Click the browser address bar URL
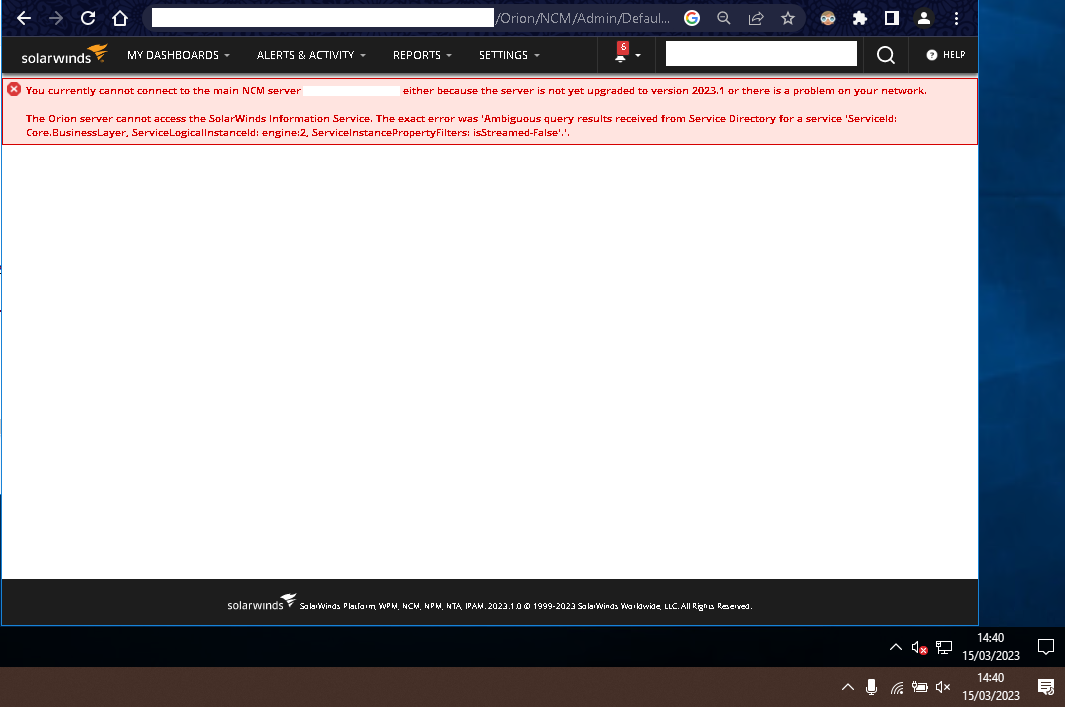Screen dimensions: 1065x707 [x=411, y=18]
